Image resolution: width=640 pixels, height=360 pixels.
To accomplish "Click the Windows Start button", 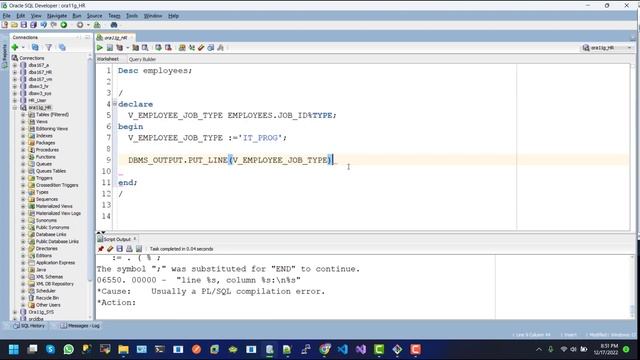I will coord(13,349).
